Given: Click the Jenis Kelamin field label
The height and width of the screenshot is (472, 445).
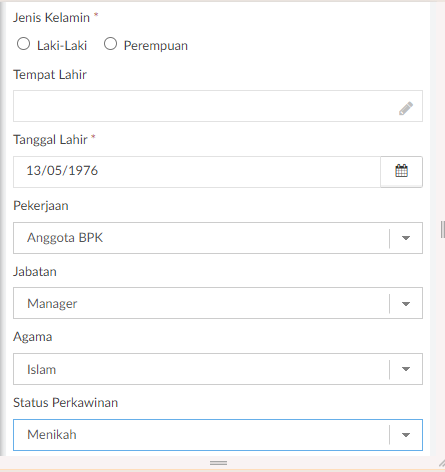Looking at the screenshot, I should [x=51, y=17].
